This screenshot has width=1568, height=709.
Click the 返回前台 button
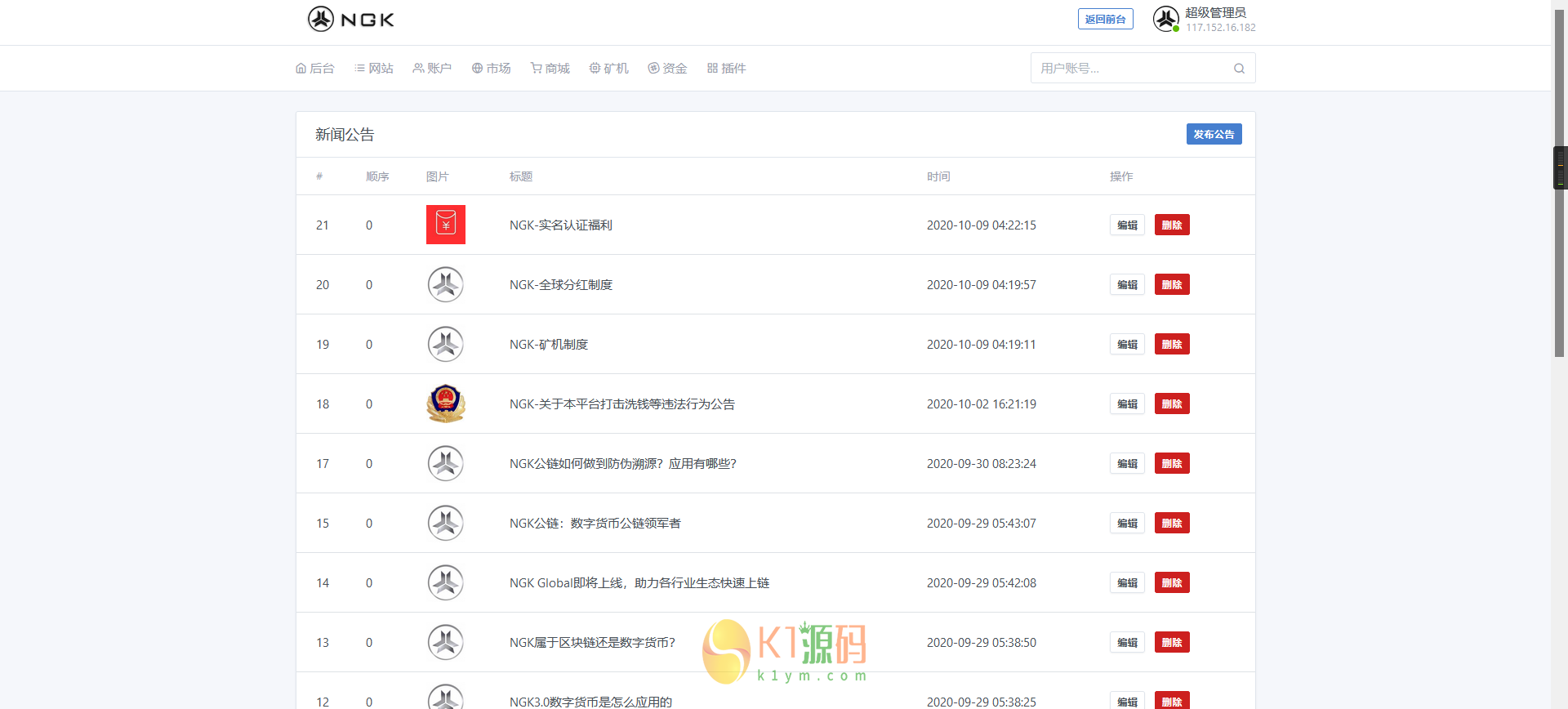[1105, 20]
